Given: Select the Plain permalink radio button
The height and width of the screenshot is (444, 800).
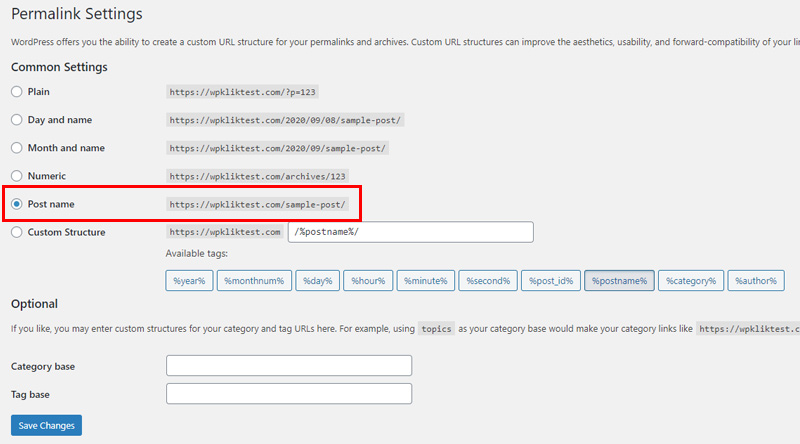Looking at the screenshot, I should [x=17, y=92].
